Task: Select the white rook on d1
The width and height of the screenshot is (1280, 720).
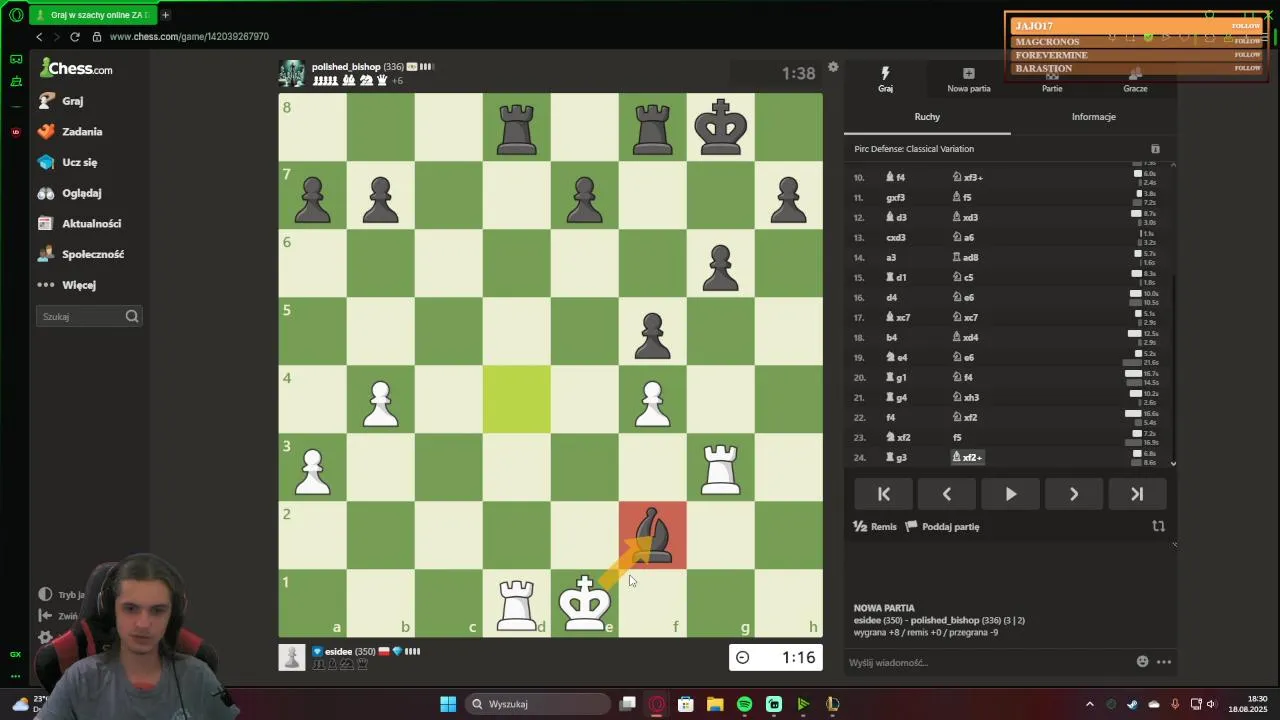Action: point(516,603)
